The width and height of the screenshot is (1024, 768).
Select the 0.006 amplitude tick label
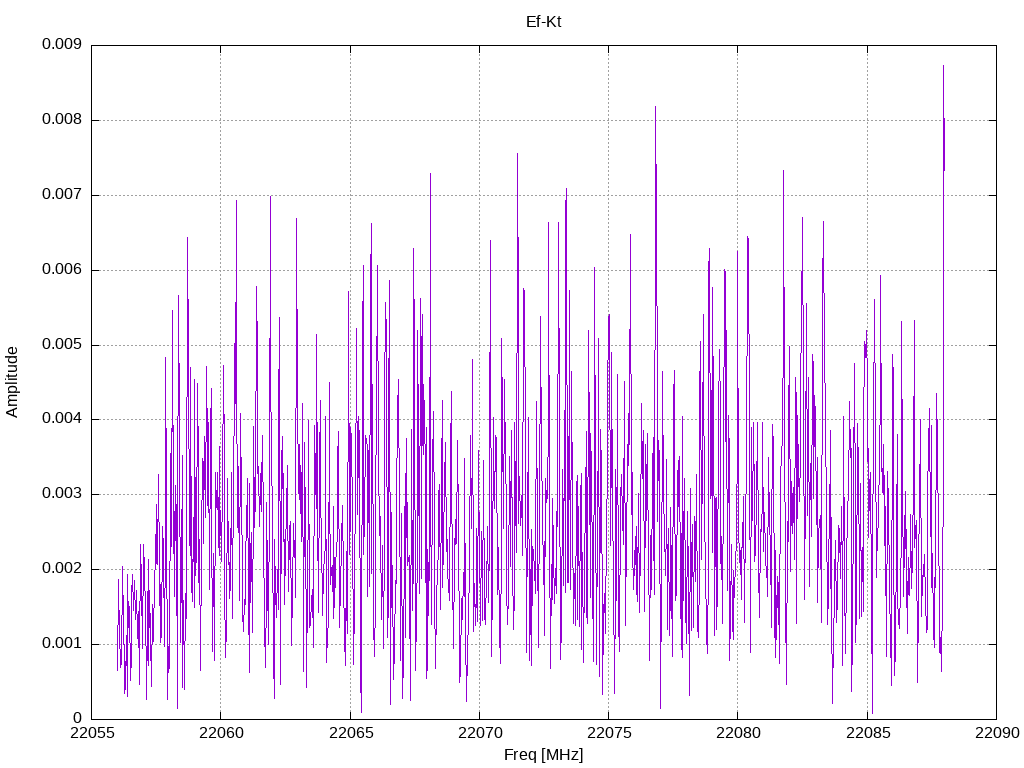pyautogui.click(x=62, y=270)
